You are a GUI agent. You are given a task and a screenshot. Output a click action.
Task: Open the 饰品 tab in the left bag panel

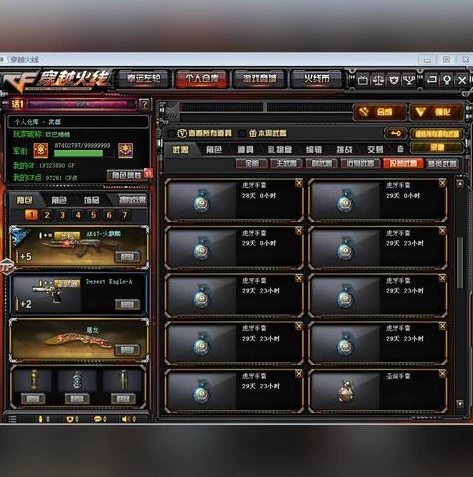click(x=92, y=200)
